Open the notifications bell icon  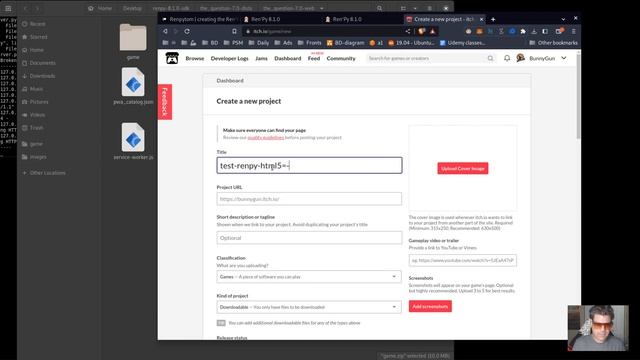click(507, 58)
